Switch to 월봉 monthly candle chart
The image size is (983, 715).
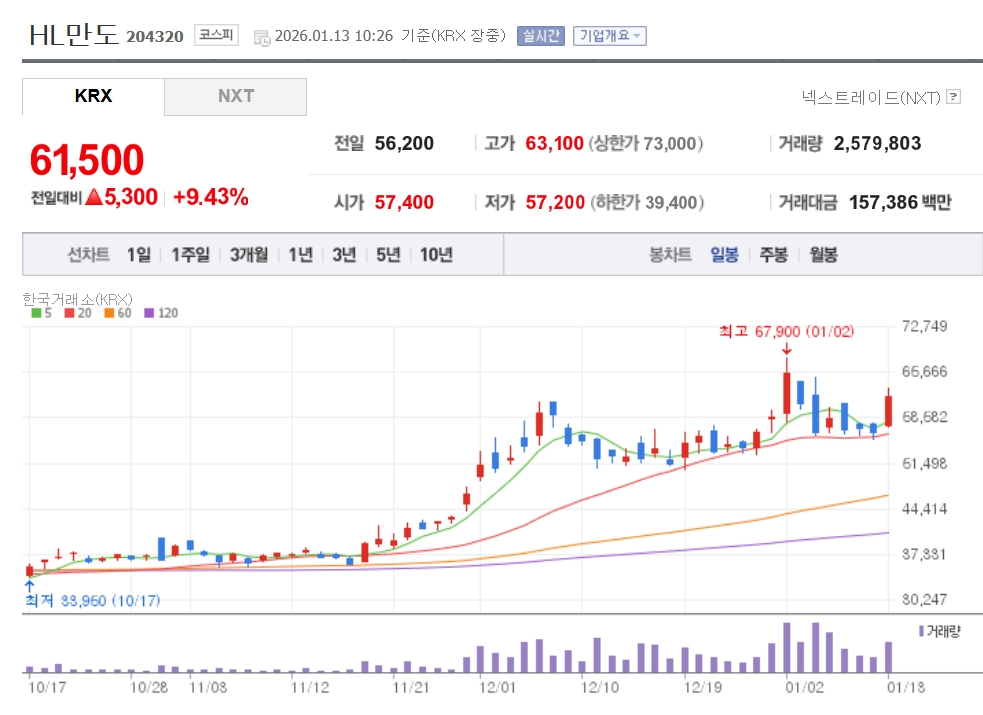click(x=823, y=254)
